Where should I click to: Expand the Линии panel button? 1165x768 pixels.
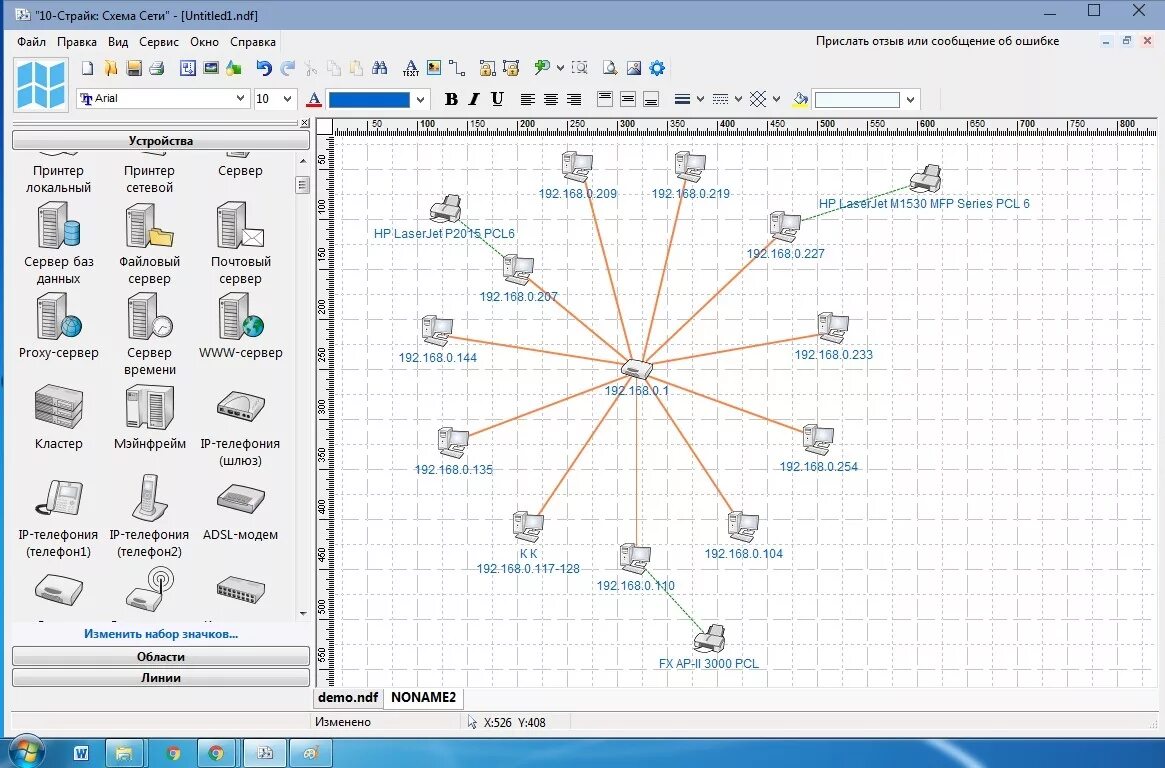click(160, 677)
